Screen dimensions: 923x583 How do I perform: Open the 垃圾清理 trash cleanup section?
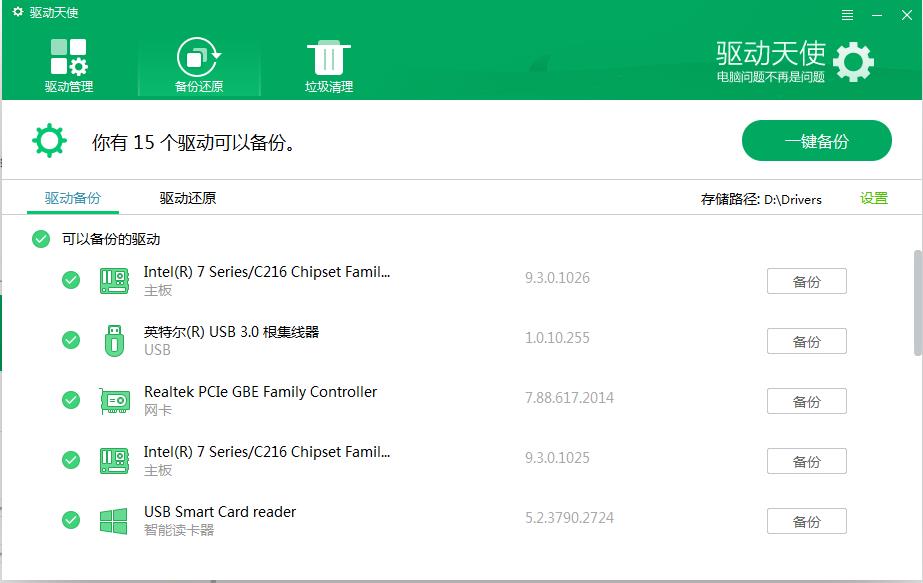pos(328,66)
